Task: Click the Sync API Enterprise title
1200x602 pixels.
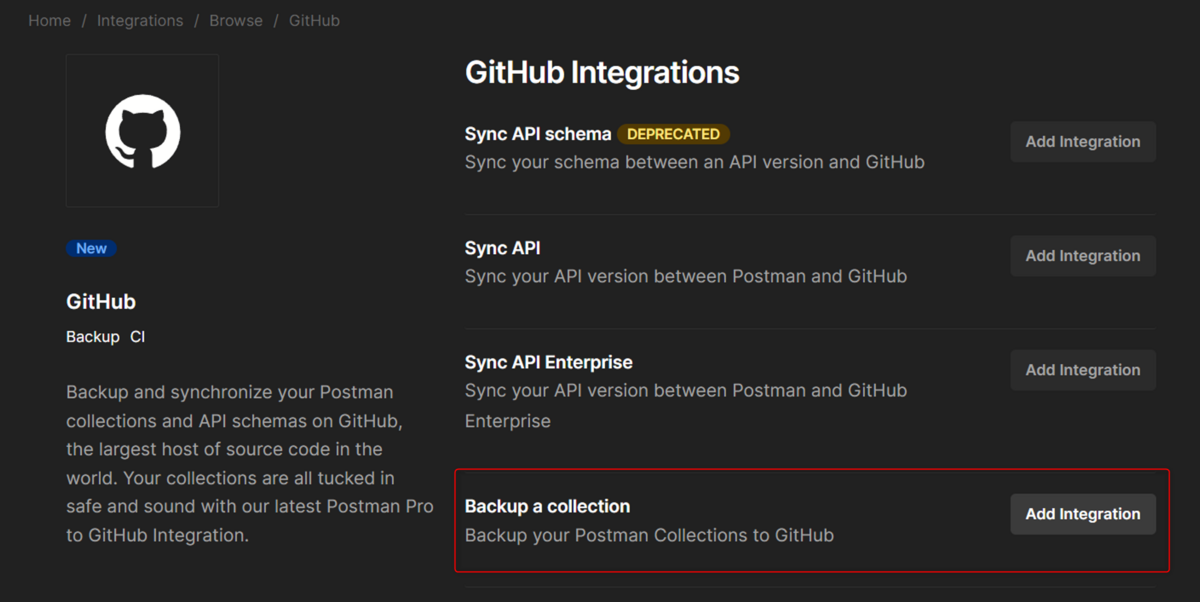Action: coord(549,362)
